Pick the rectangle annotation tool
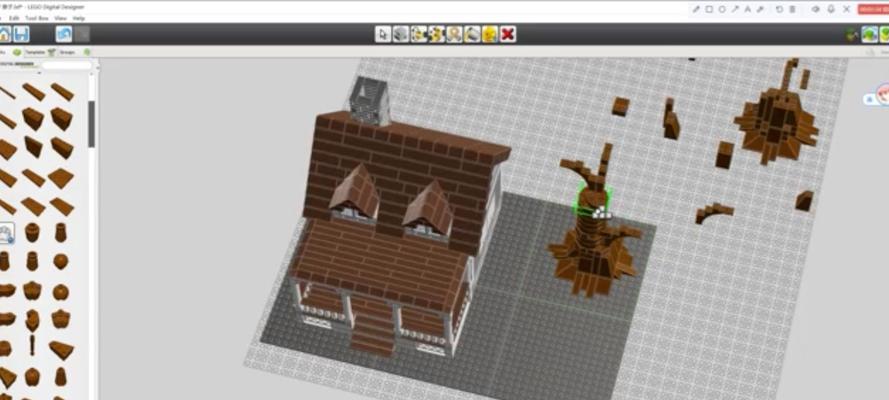The image size is (889, 400). 709,9
